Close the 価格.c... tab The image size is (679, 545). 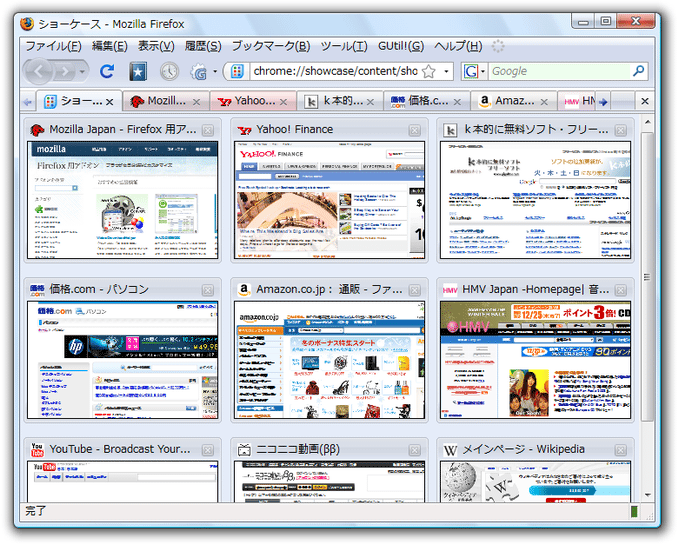457,102
